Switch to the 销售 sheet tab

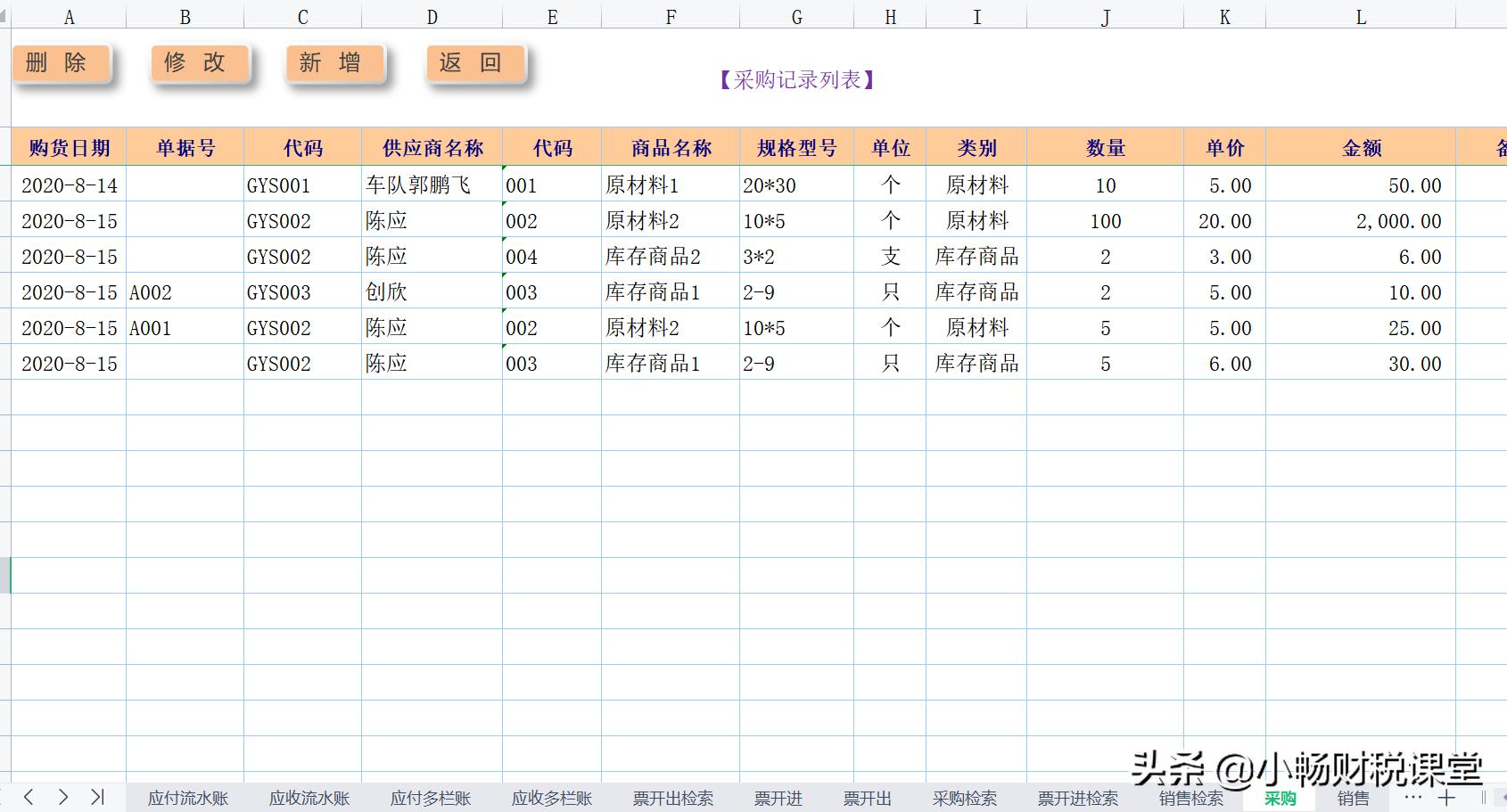(1354, 798)
